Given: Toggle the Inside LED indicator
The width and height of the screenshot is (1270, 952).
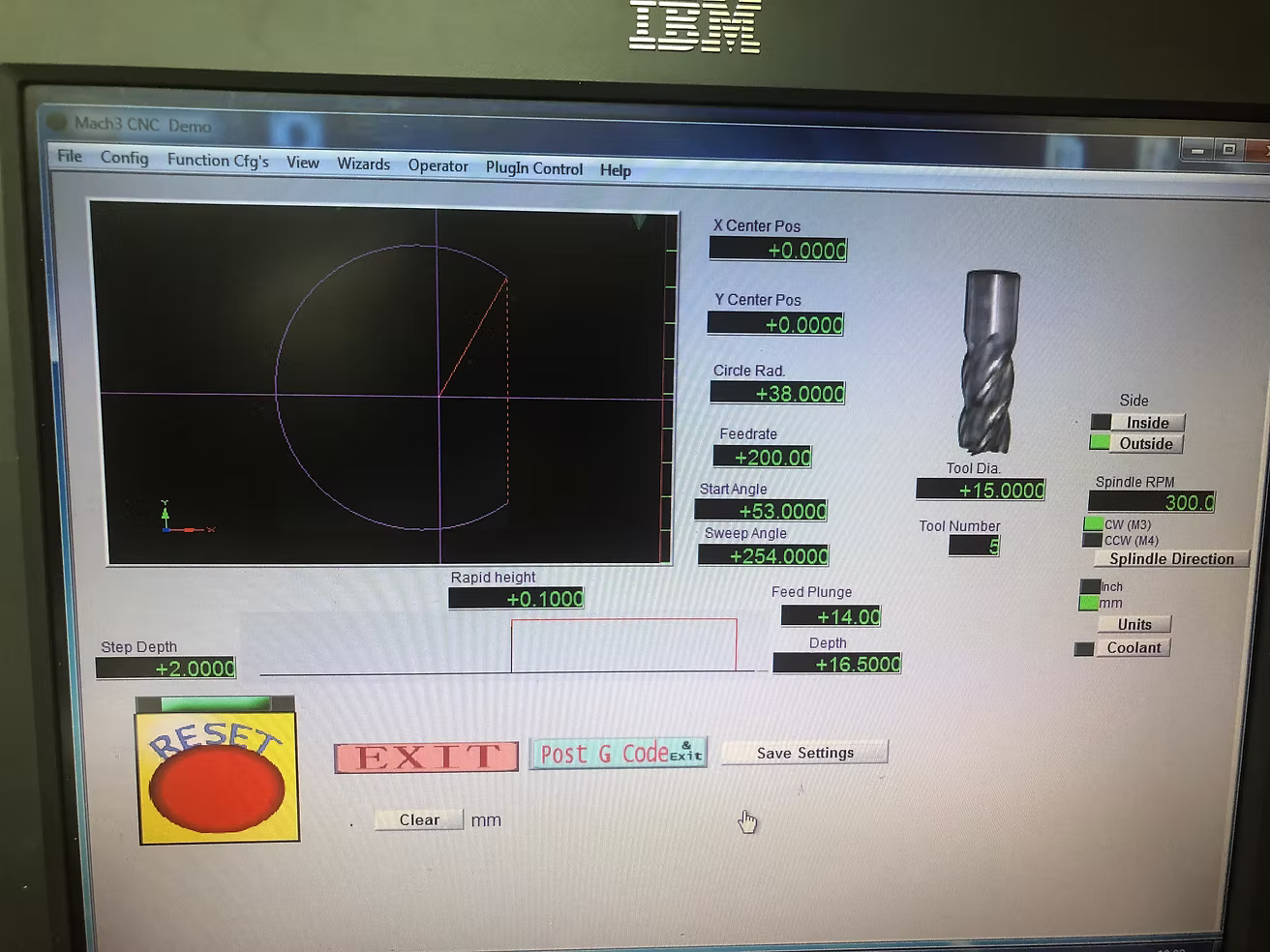Looking at the screenshot, I should [1101, 422].
